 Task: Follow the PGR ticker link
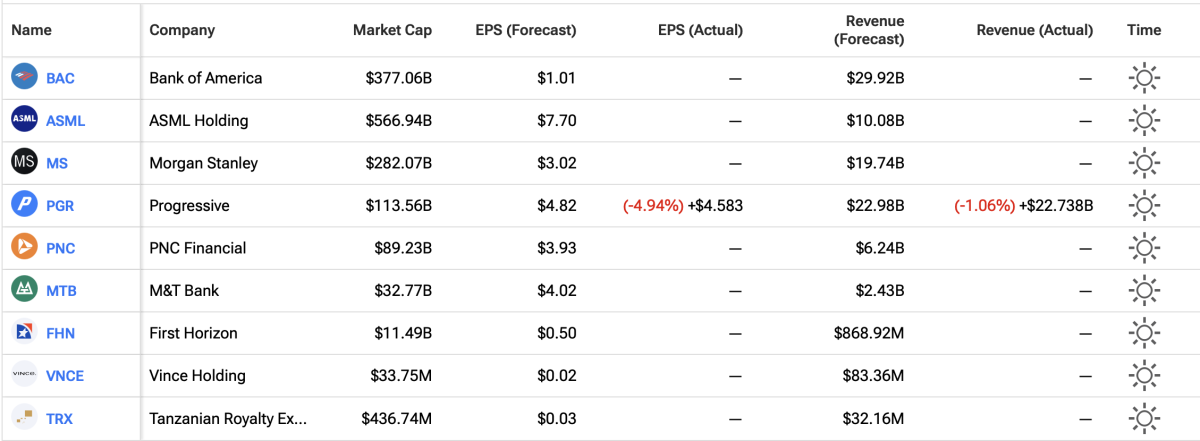point(60,205)
